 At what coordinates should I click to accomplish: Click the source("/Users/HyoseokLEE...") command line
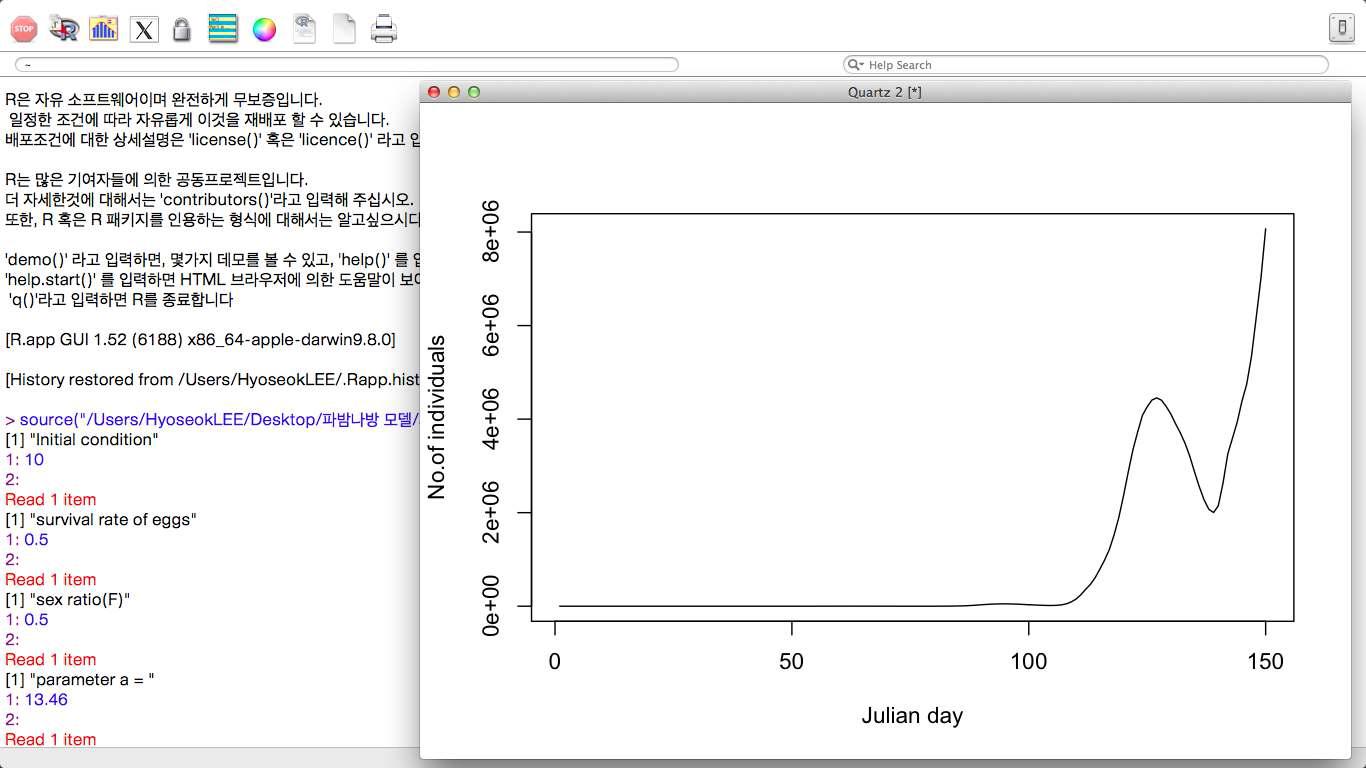(212, 420)
